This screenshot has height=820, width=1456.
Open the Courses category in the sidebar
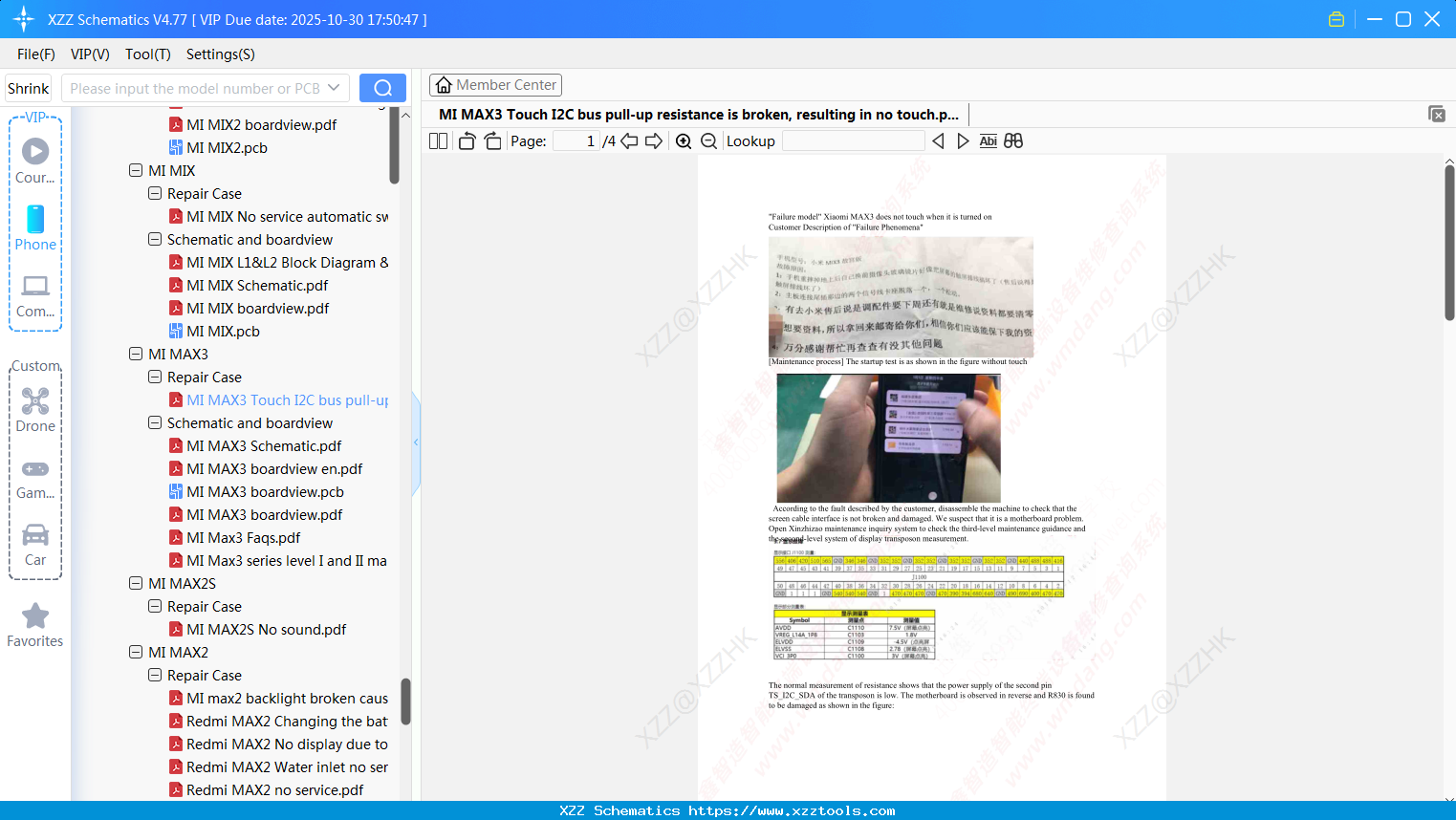(35, 161)
